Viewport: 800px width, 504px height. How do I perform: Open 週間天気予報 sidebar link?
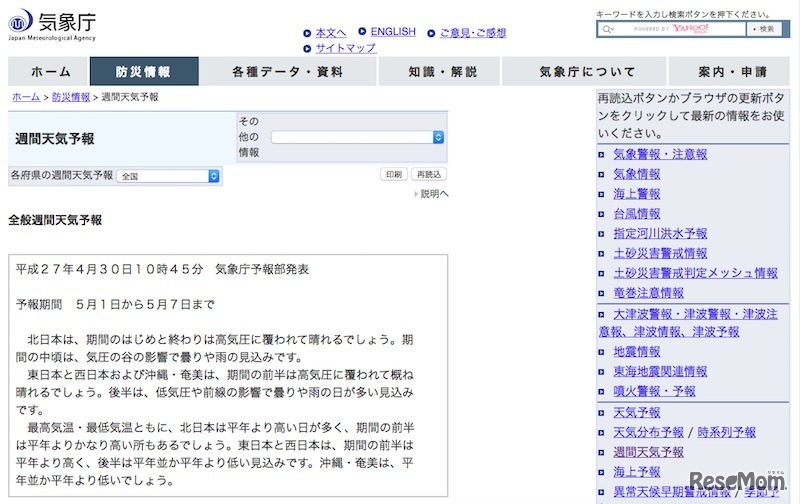click(648, 452)
